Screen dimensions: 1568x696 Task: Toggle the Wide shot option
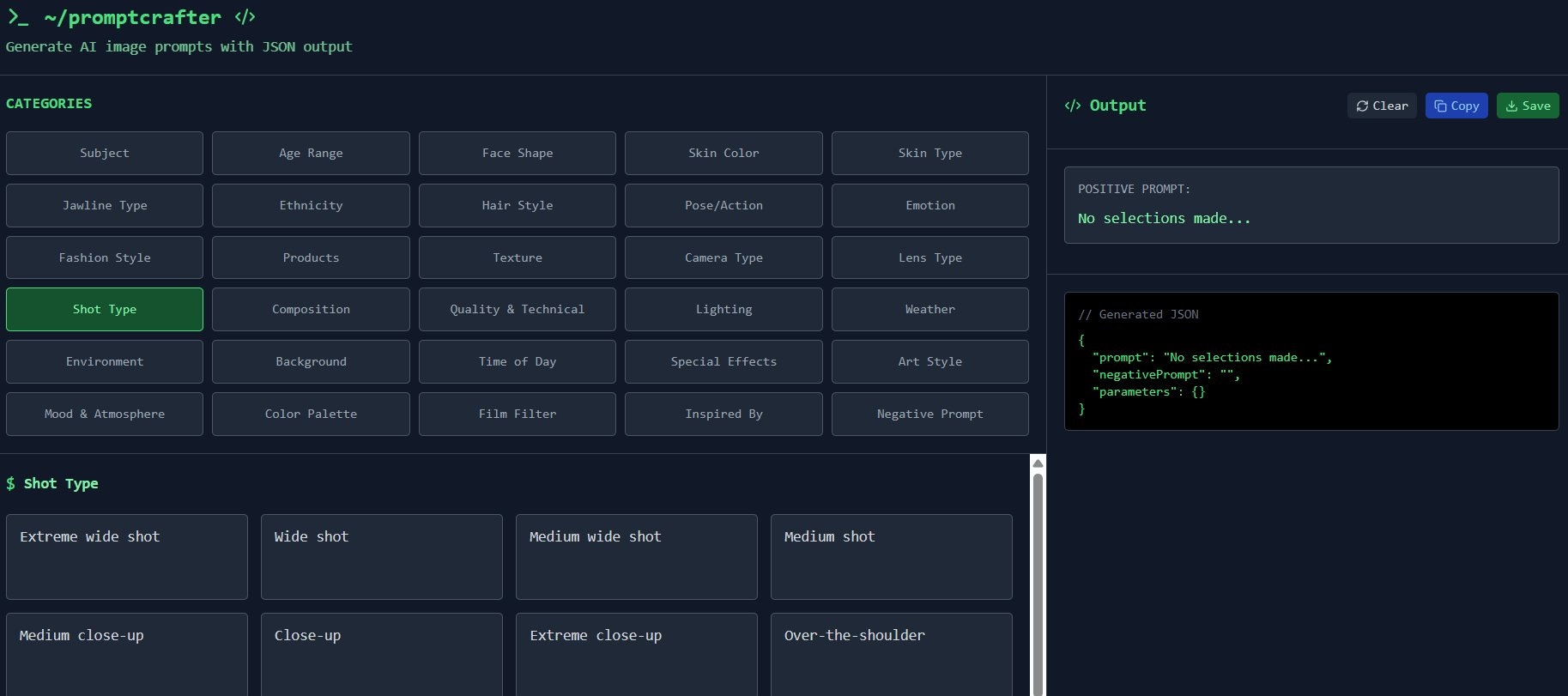[x=382, y=557]
